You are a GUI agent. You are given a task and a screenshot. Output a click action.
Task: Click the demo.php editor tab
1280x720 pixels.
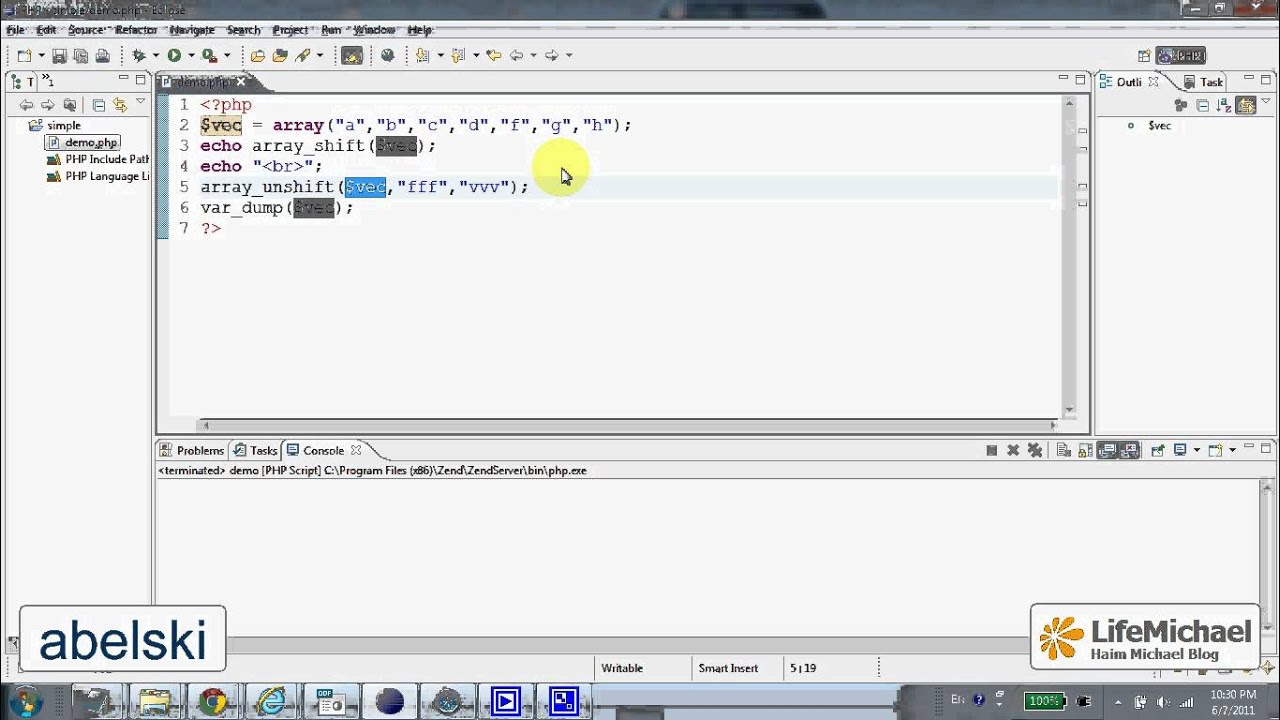tap(203, 83)
